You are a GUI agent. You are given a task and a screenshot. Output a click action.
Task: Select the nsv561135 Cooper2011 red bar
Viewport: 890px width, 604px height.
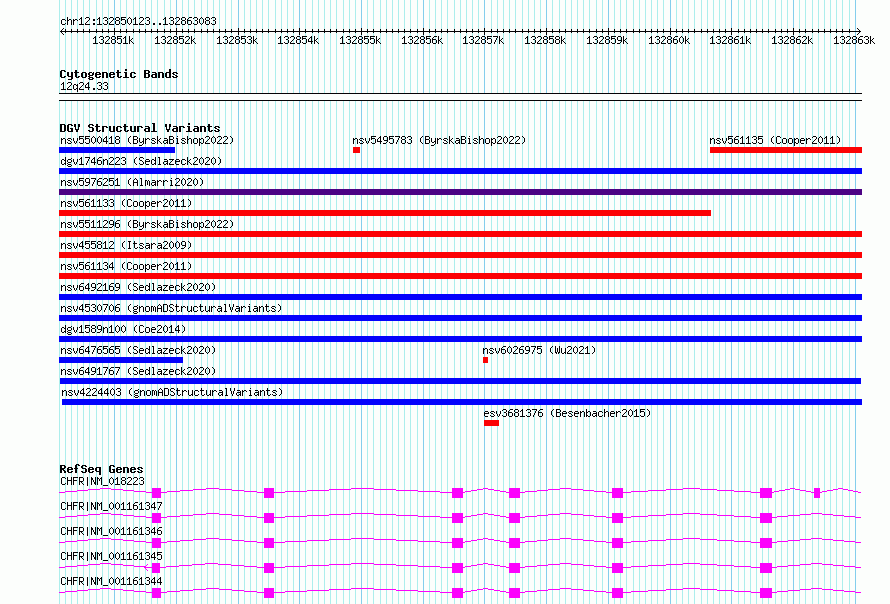click(x=786, y=150)
